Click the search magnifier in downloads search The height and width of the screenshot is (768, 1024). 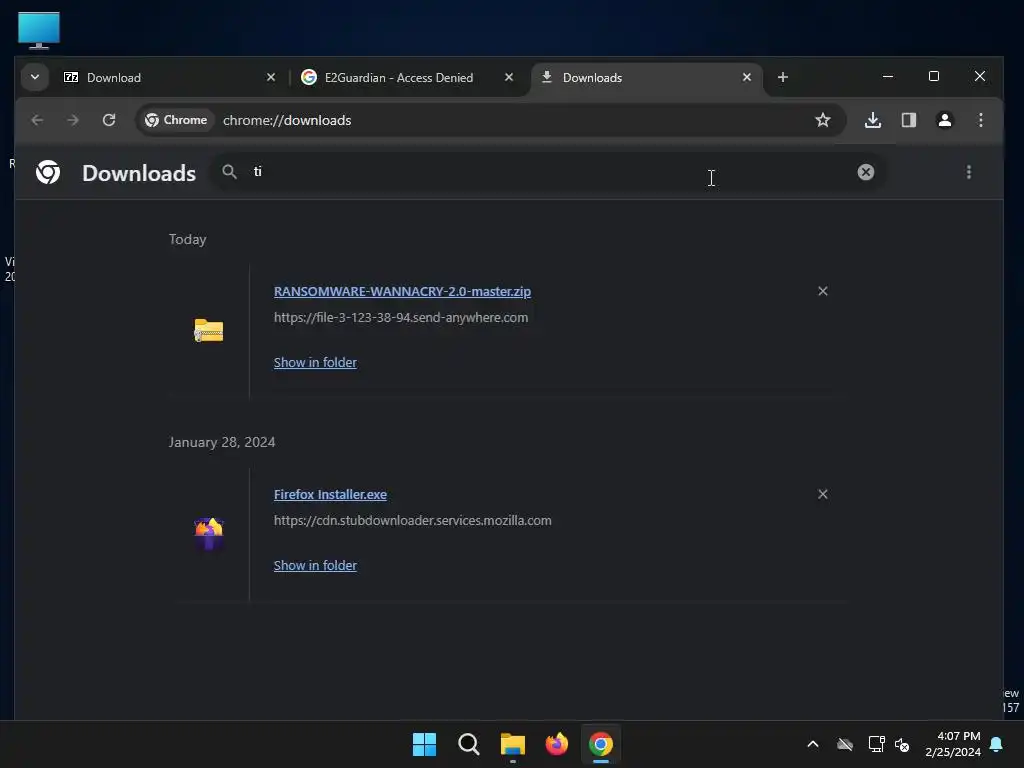click(x=229, y=172)
